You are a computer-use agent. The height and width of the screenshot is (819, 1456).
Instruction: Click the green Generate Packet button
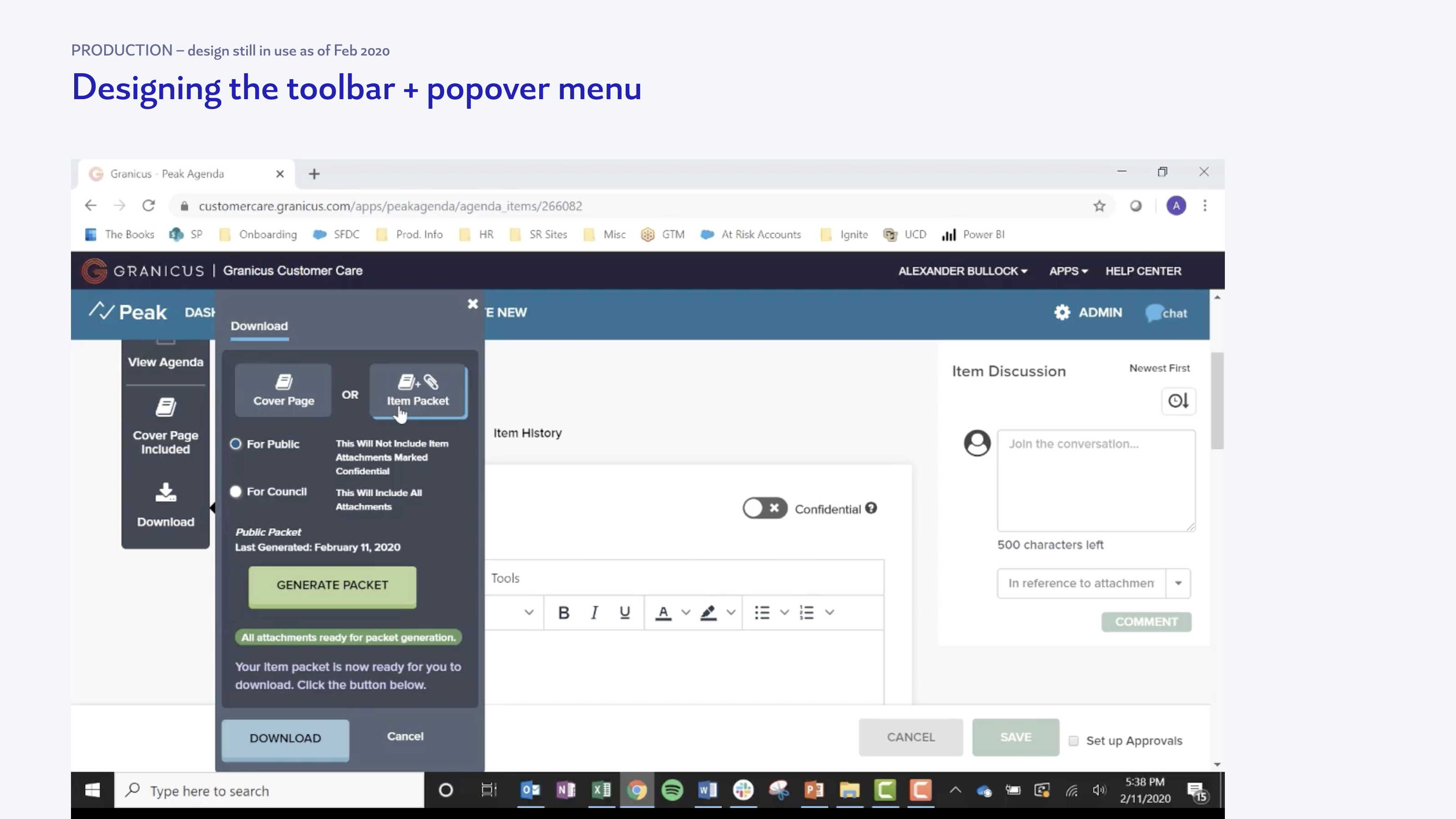coord(332,586)
